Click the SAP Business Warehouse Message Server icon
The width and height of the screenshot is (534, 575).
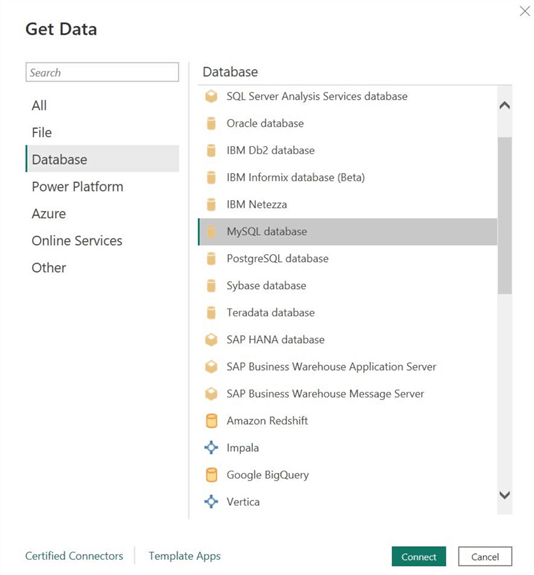[211, 394]
